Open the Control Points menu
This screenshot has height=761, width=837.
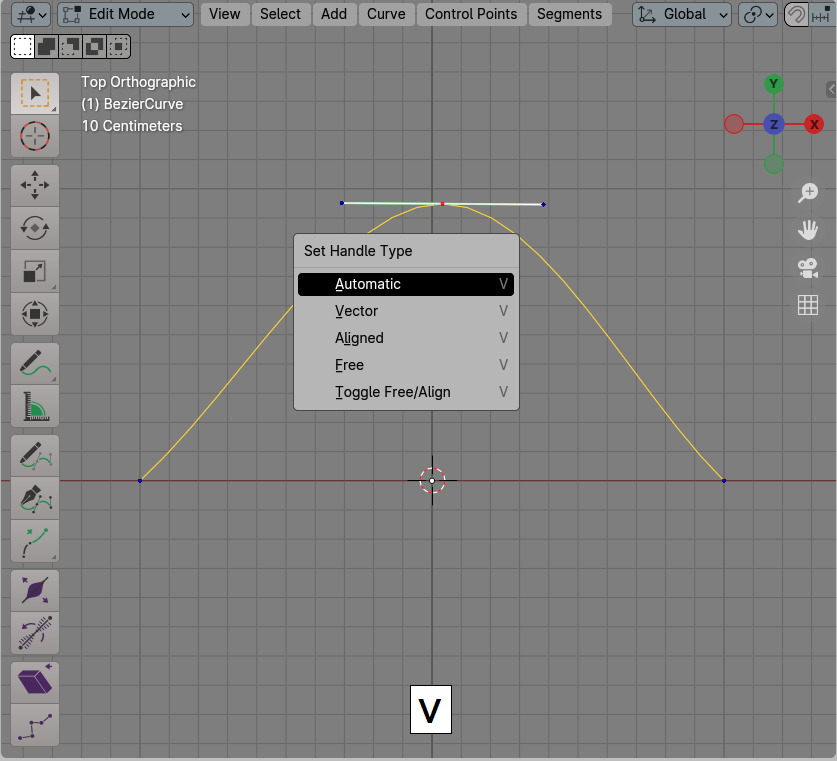pyautogui.click(x=471, y=14)
